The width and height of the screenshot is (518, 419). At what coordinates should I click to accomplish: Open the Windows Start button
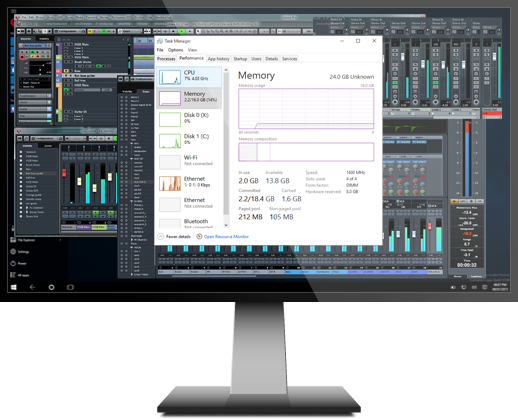(14, 287)
